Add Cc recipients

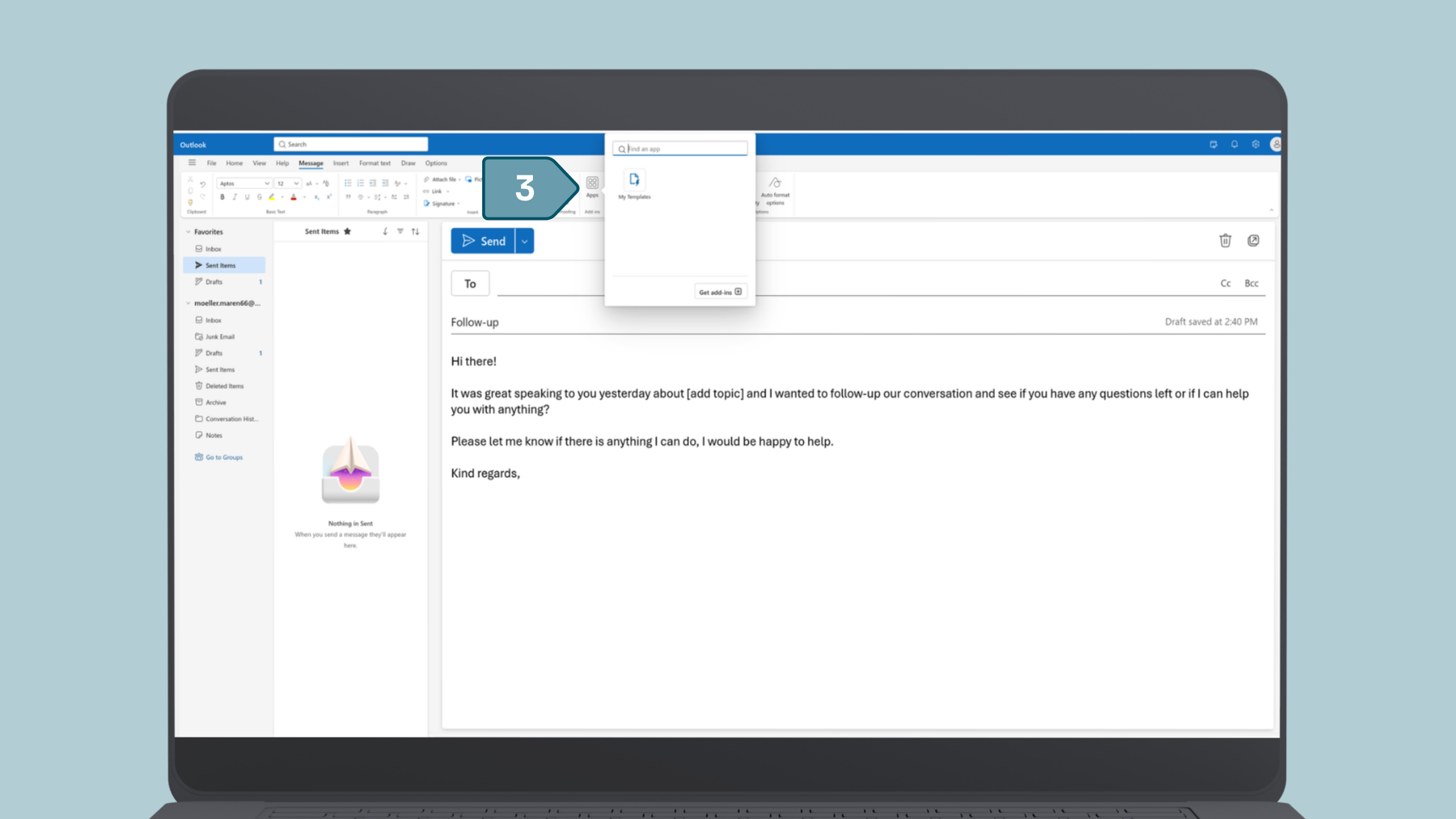click(1225, 283)
